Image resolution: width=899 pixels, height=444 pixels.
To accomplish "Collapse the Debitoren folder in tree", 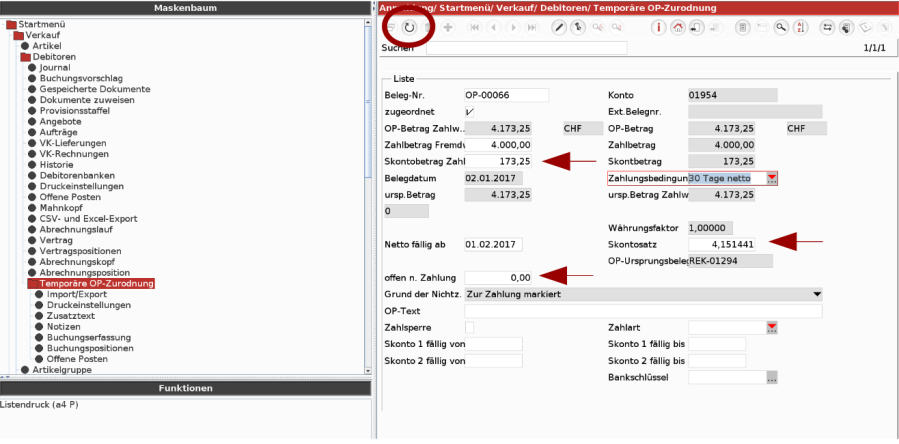I will point(25,57).
